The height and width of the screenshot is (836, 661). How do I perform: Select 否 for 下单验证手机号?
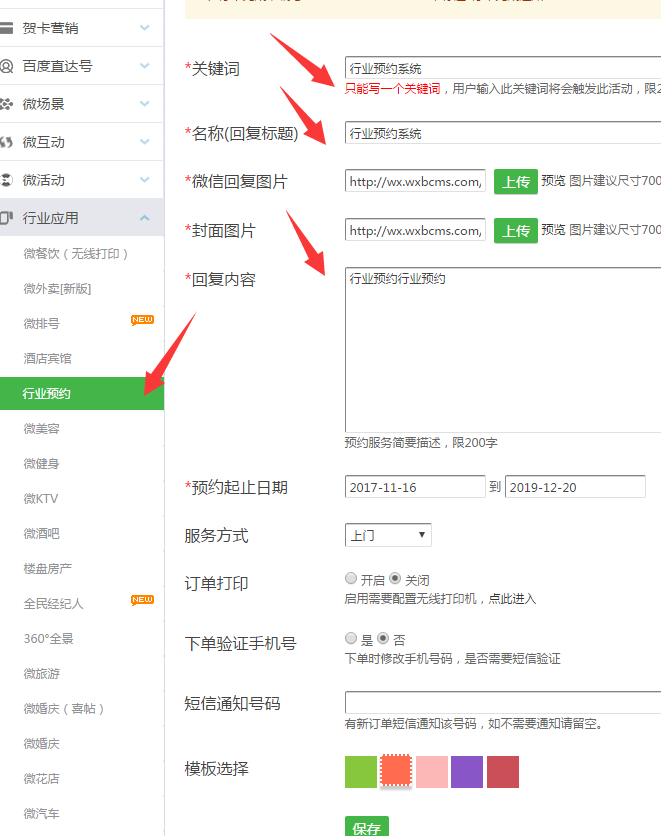tap(383, 638)
